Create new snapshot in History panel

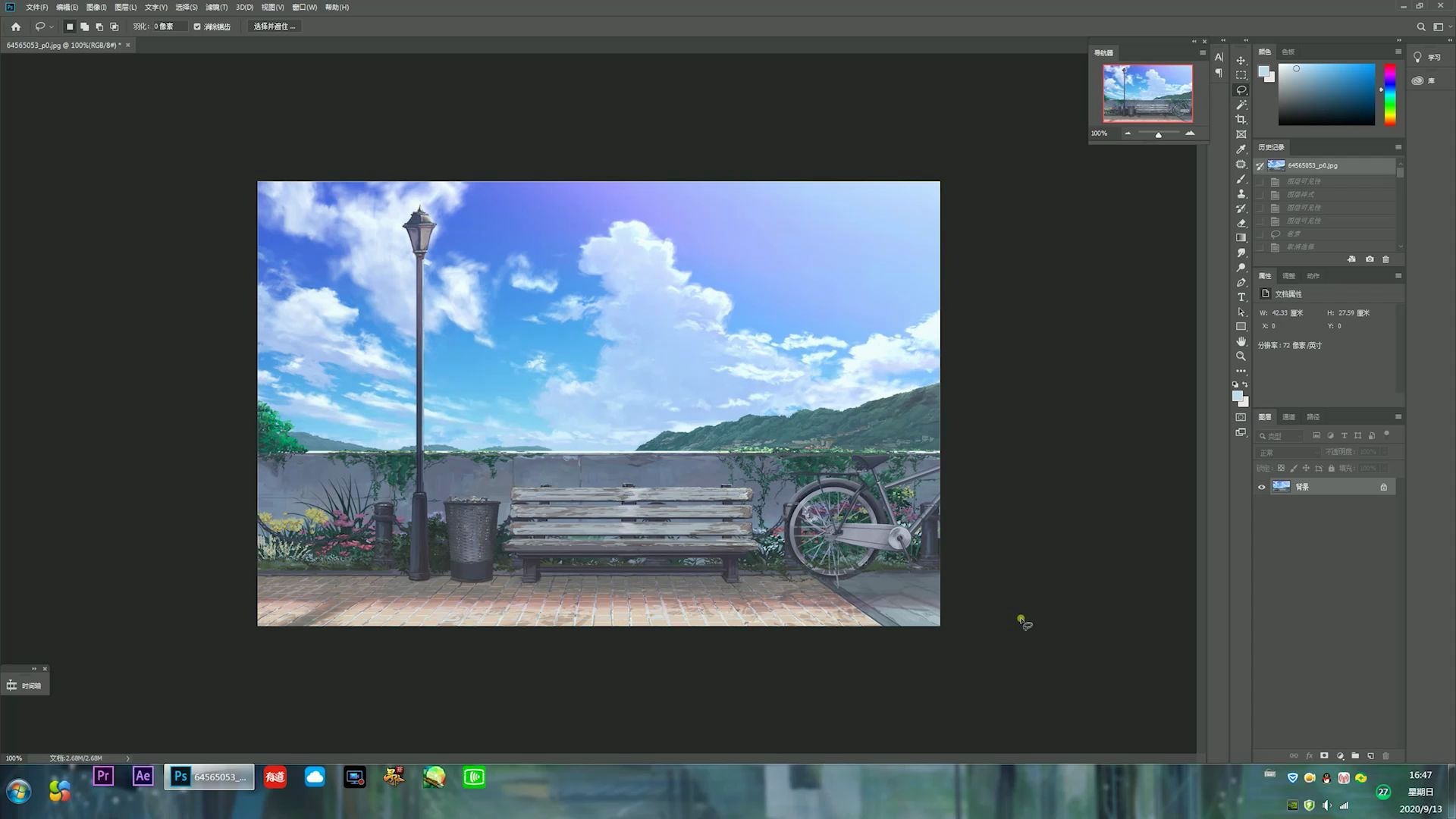tap(1370, 259)
